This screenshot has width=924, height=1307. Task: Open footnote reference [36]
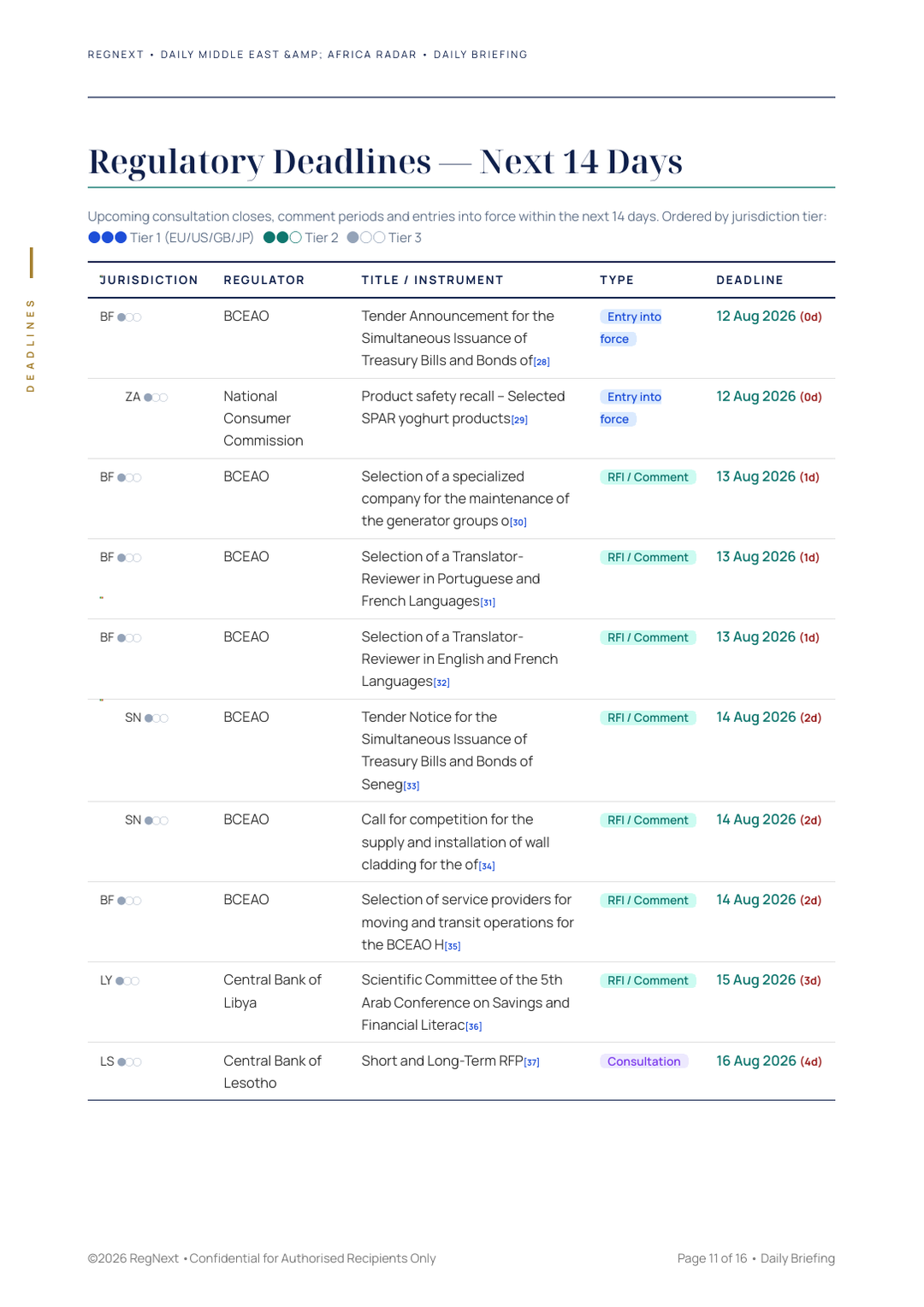[x=474, y=1026]
